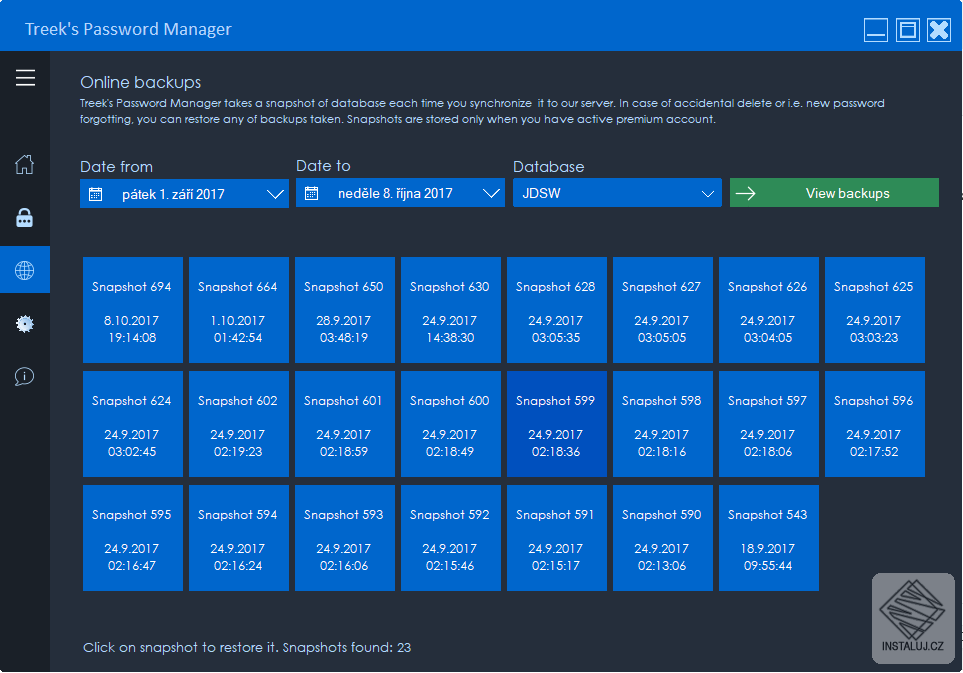Click calendar icon in Date from field

tap(95, 194)
